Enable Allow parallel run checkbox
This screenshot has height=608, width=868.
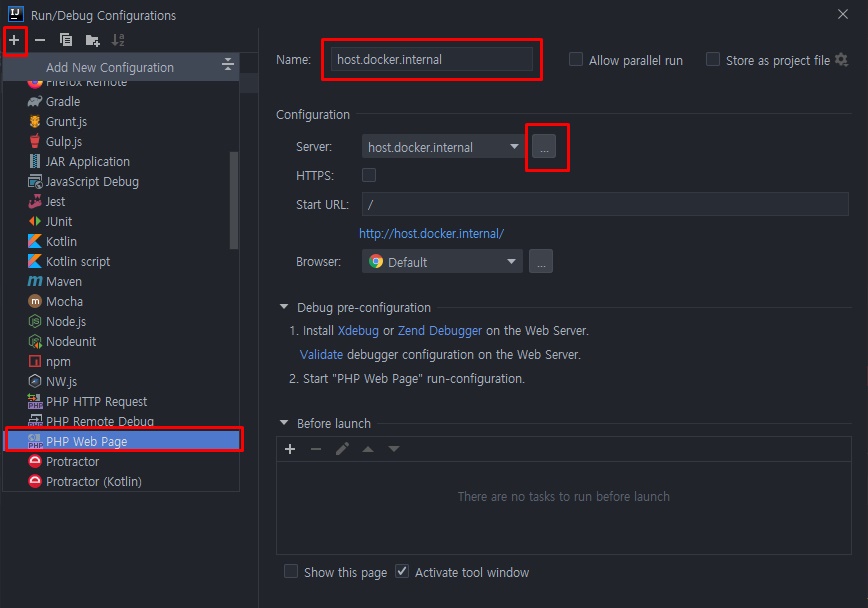[x=576, y=59]
